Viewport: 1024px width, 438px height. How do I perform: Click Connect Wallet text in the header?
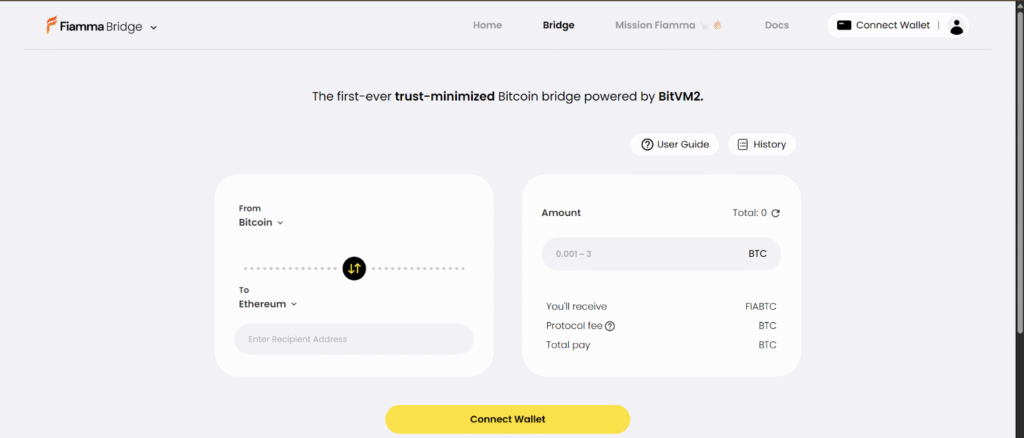(x=892, y=25)
